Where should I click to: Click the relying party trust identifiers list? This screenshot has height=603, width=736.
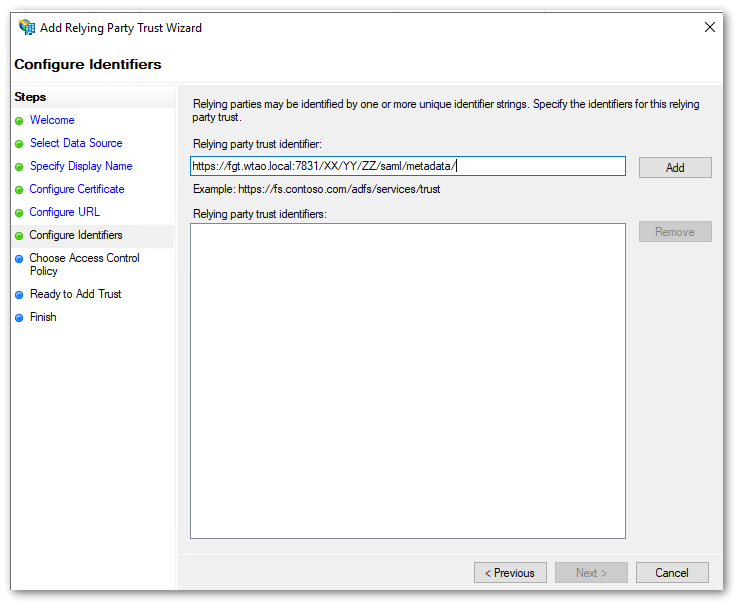click(x=407, y=380)
